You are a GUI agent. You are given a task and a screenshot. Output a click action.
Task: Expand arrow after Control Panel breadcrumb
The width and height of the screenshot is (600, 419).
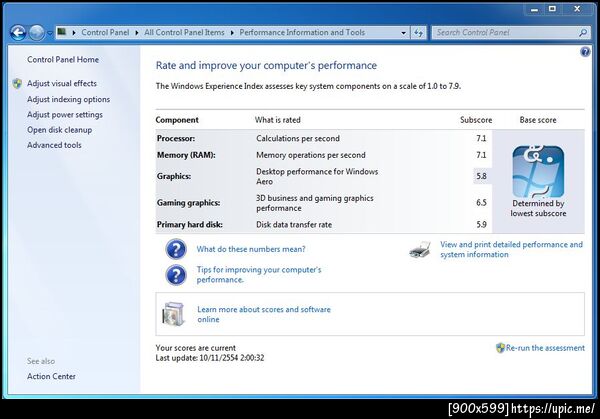point(137,33)
